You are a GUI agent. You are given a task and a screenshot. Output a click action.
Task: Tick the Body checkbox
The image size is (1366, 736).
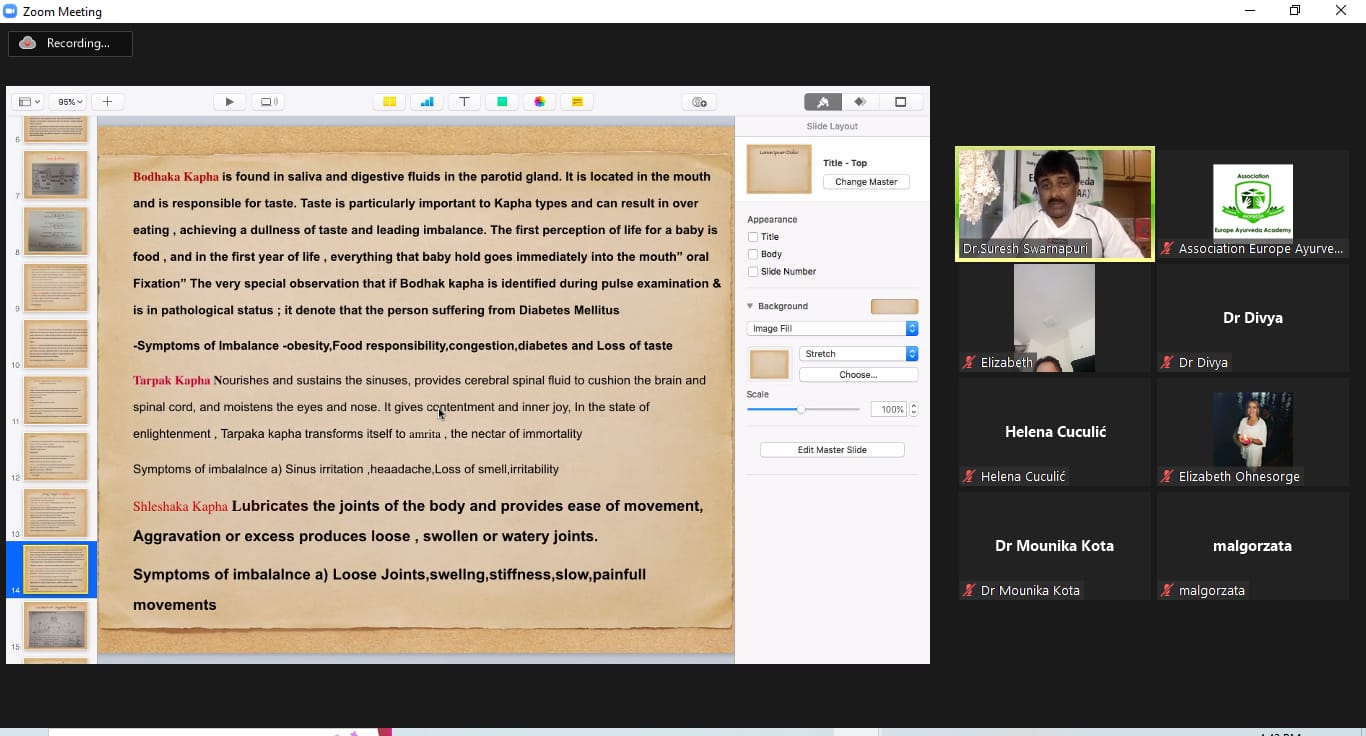[753, 254]
